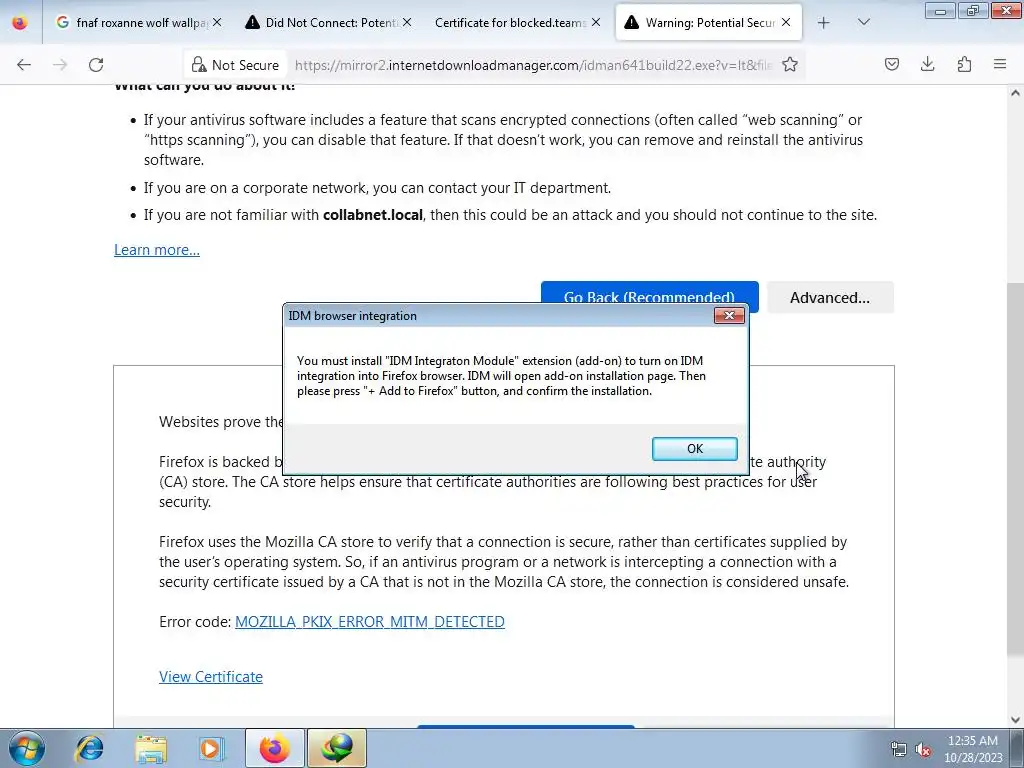Viewport: 1024px width, 768px height.
Task: Open the Firefox hamburger menu
Action: tap(1000, 64)
